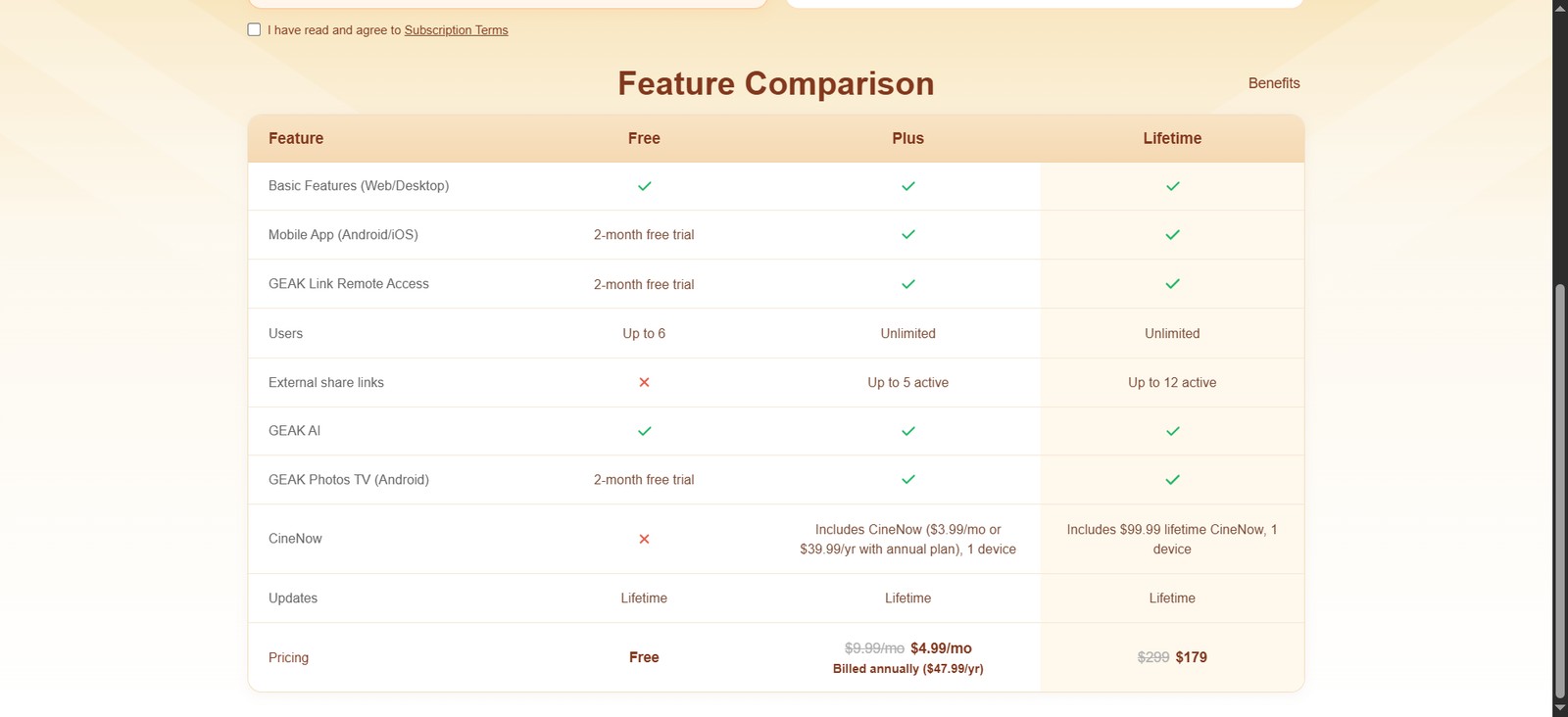1568x717 pixels.
Task: Select the Plus column header
Action: [908, 138]
